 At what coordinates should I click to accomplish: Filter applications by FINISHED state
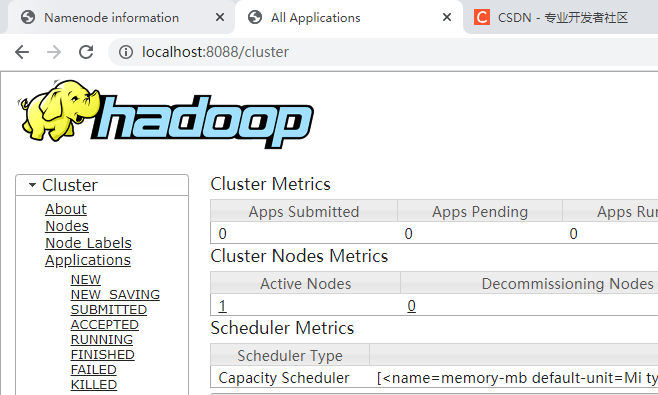tap(102, 355)
